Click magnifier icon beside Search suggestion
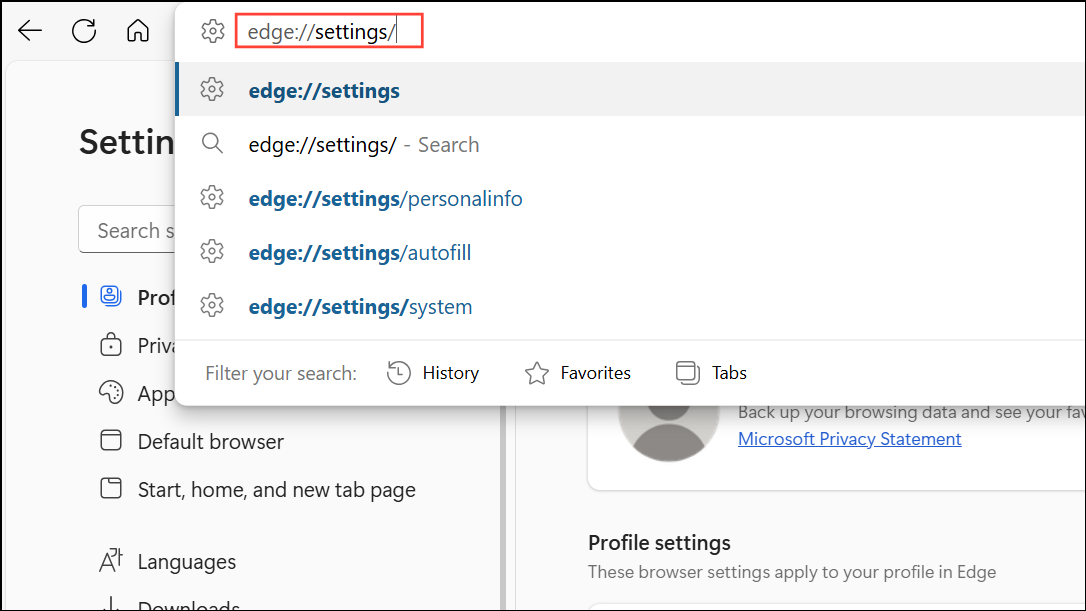 (x=212, y=143)
